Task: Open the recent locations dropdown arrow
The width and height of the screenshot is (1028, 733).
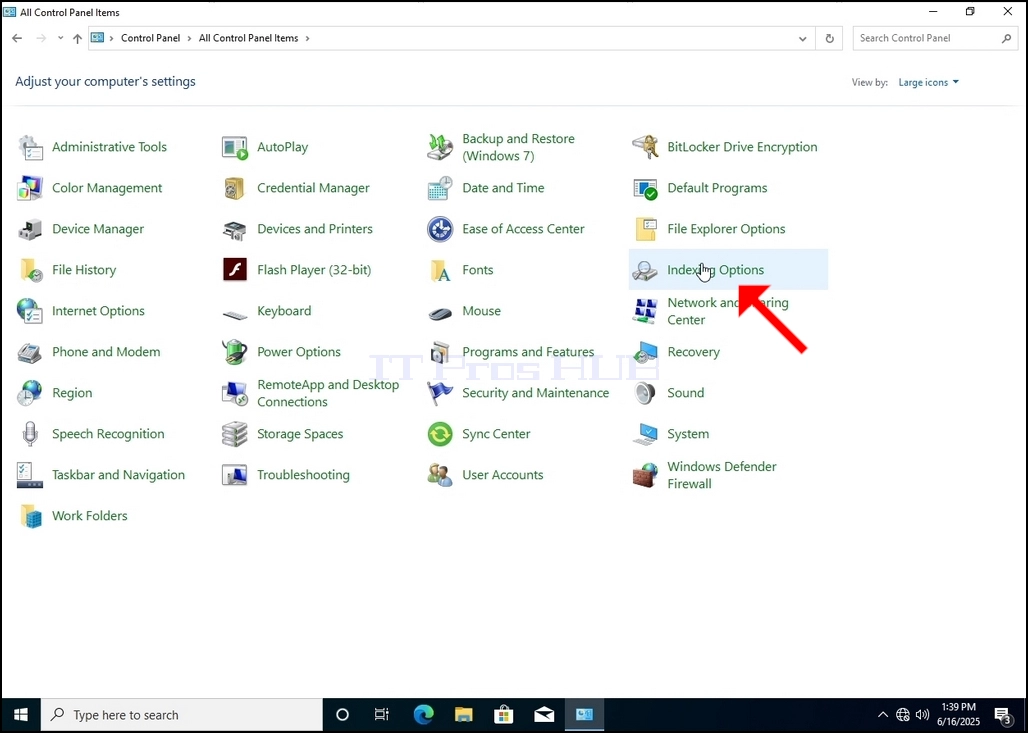Action: [60, 38]
